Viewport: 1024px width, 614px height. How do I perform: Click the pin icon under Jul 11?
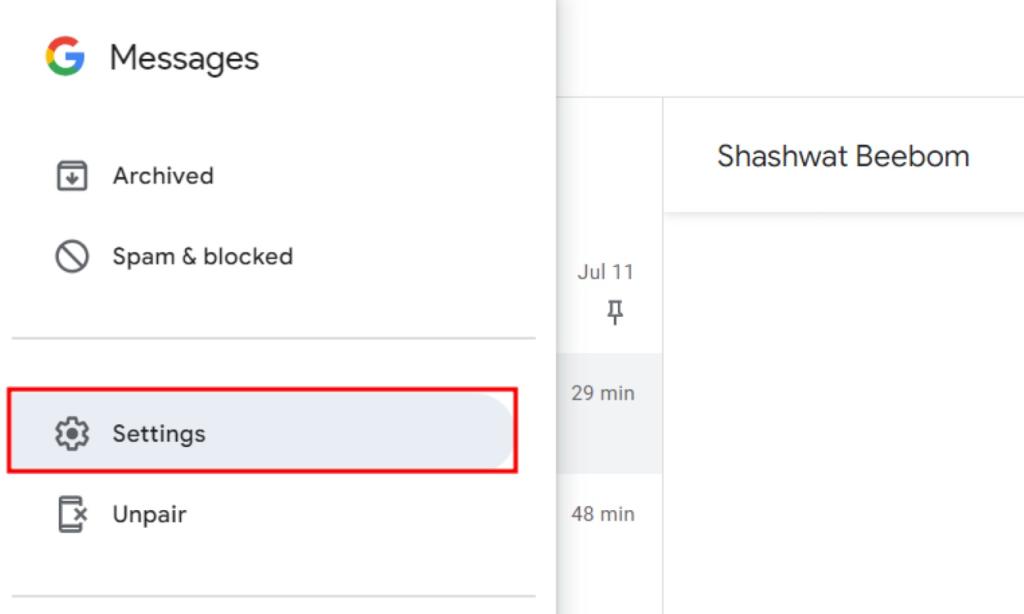(x=614, y=311)
